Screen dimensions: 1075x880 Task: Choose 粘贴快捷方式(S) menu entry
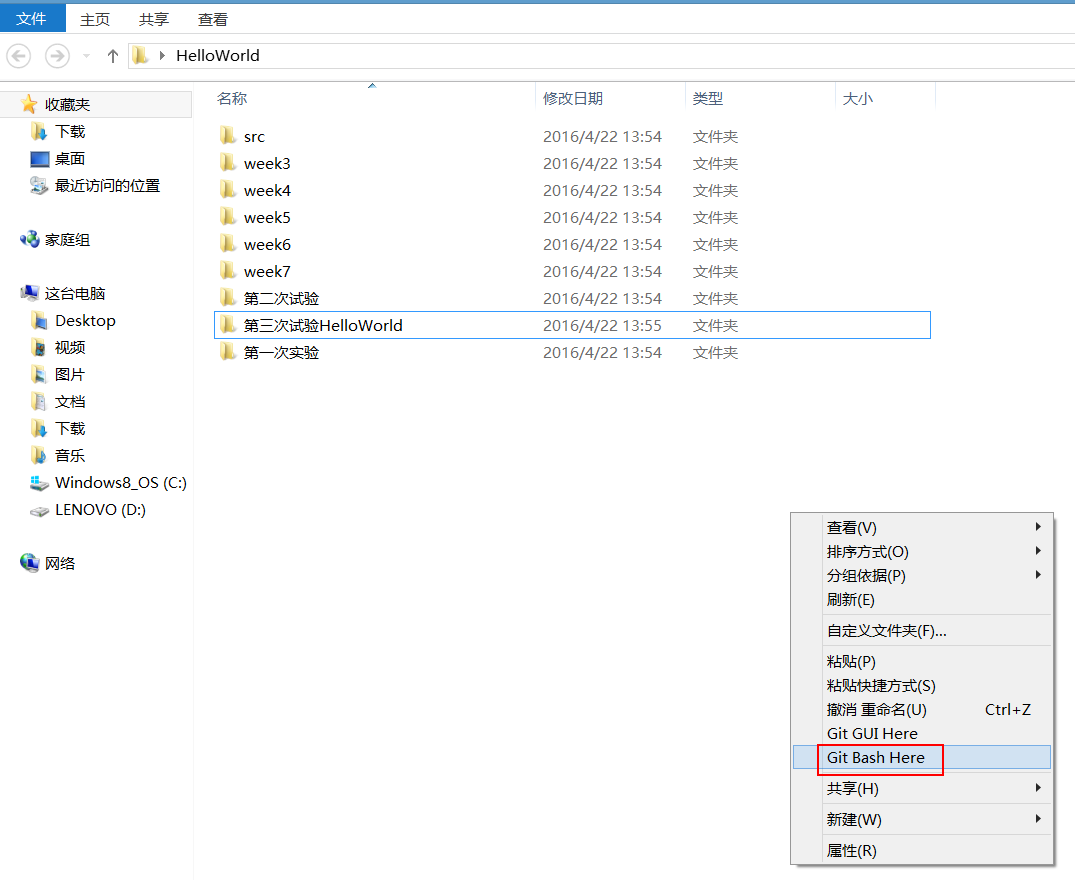click(x=923, y=685)
